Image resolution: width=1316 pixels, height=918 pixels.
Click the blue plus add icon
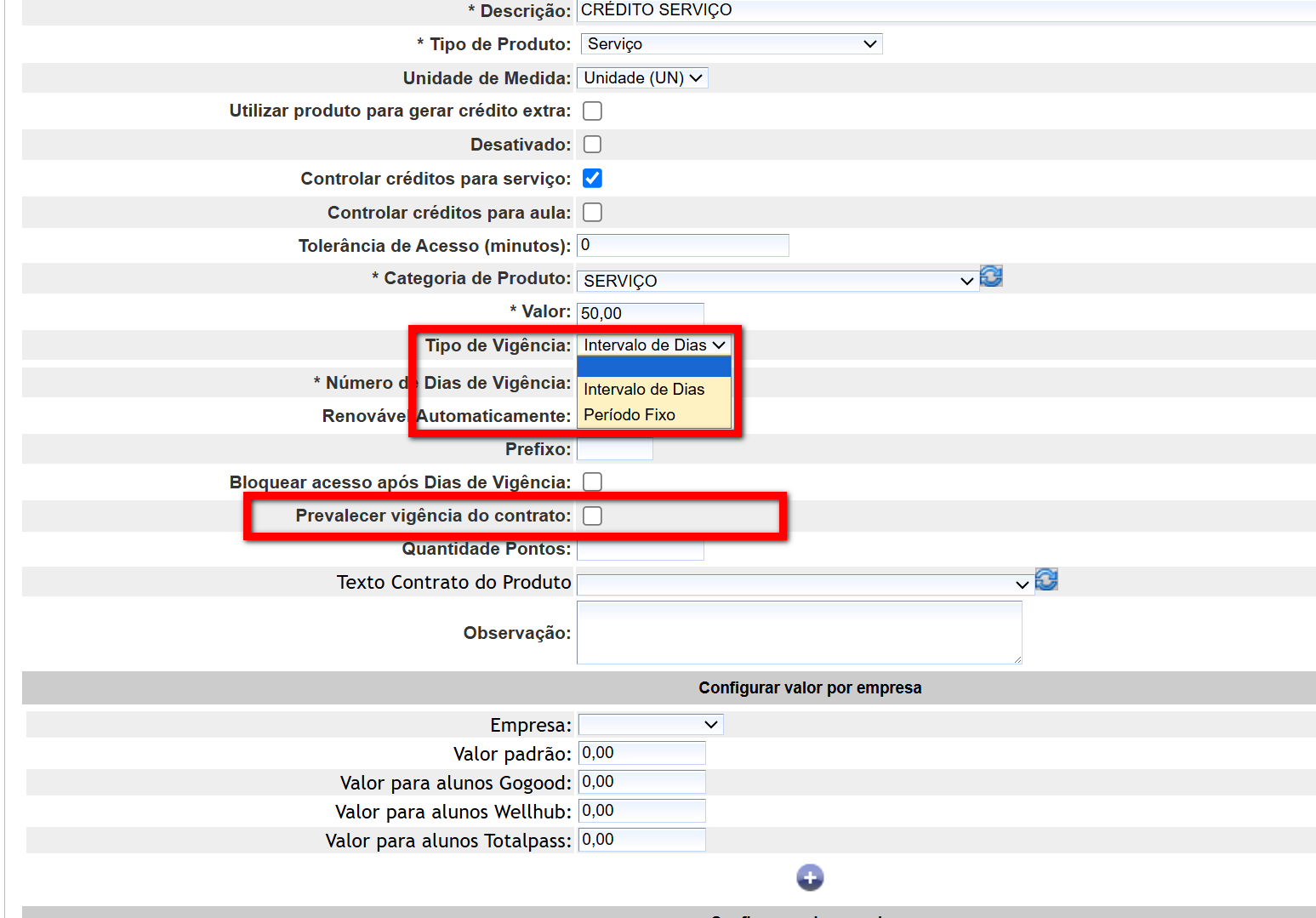pyautogui.click(x=810, y=877)
